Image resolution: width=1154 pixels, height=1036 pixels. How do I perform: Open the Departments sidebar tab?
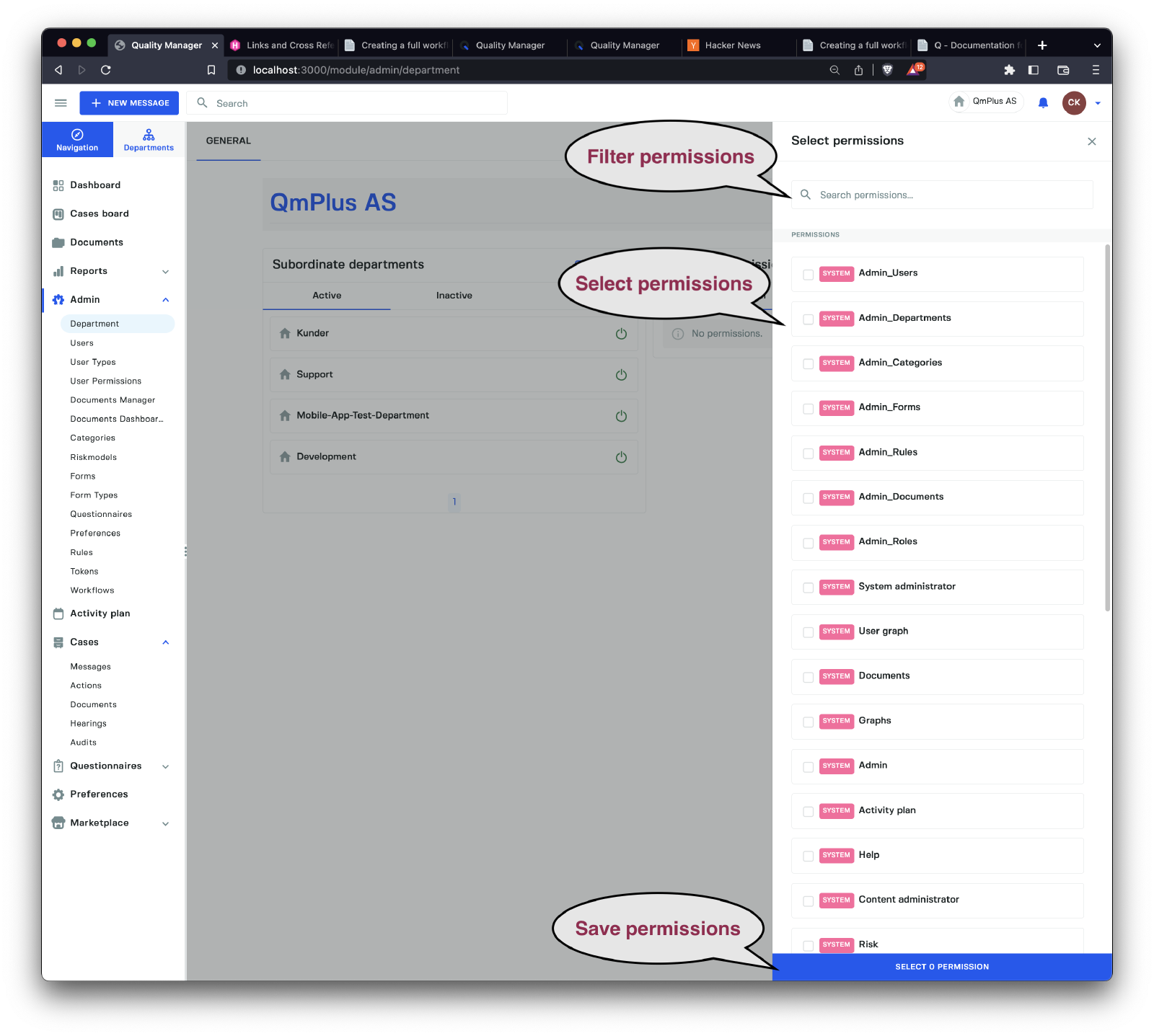[x=149, y=140]
